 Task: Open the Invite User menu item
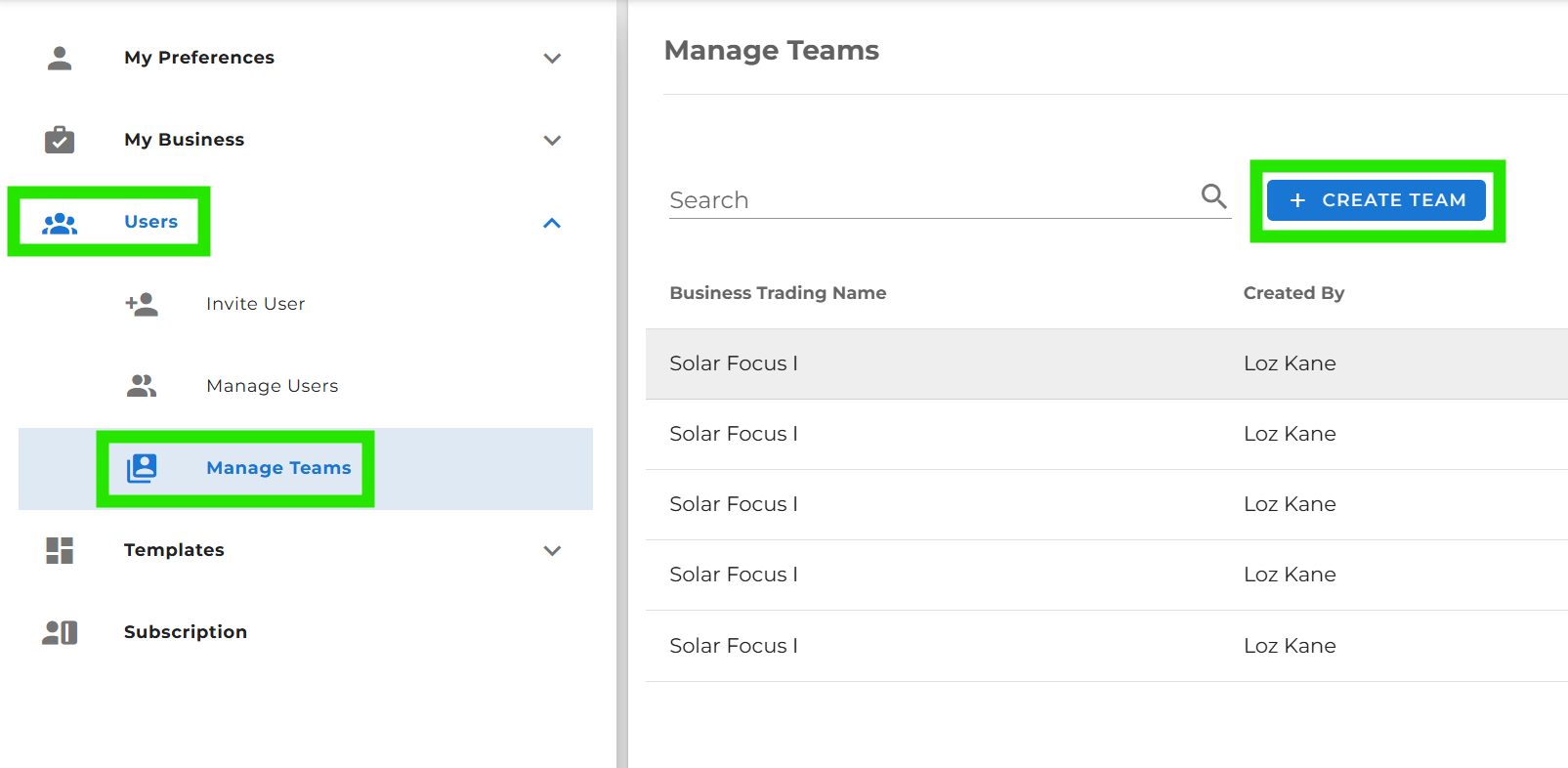tap(256, 304)
